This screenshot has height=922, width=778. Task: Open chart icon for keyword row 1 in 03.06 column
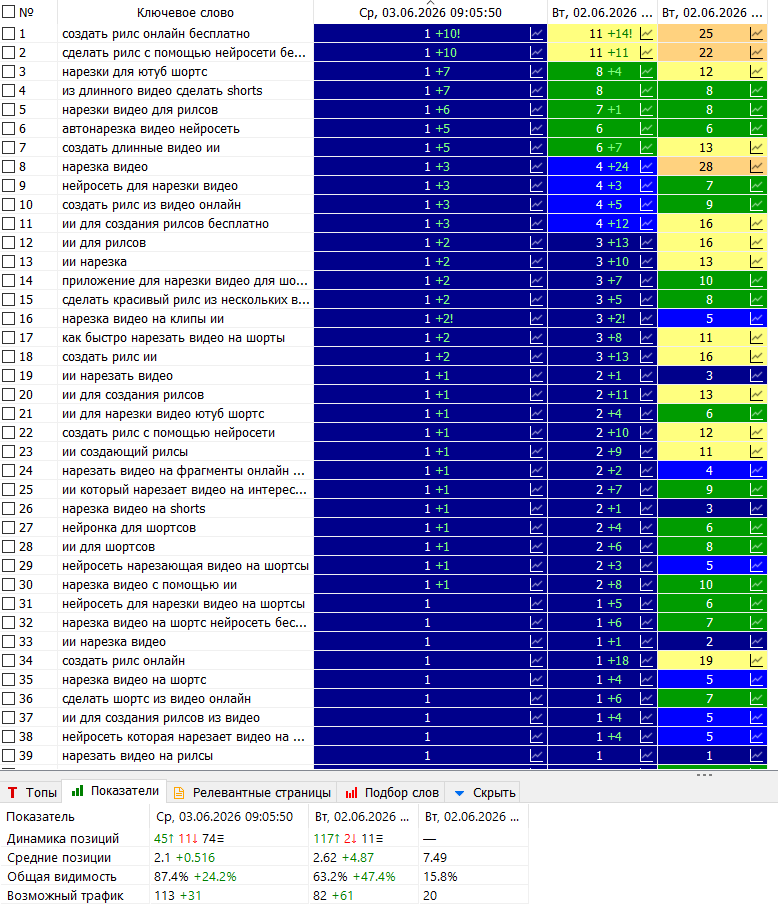coord(536,34)
